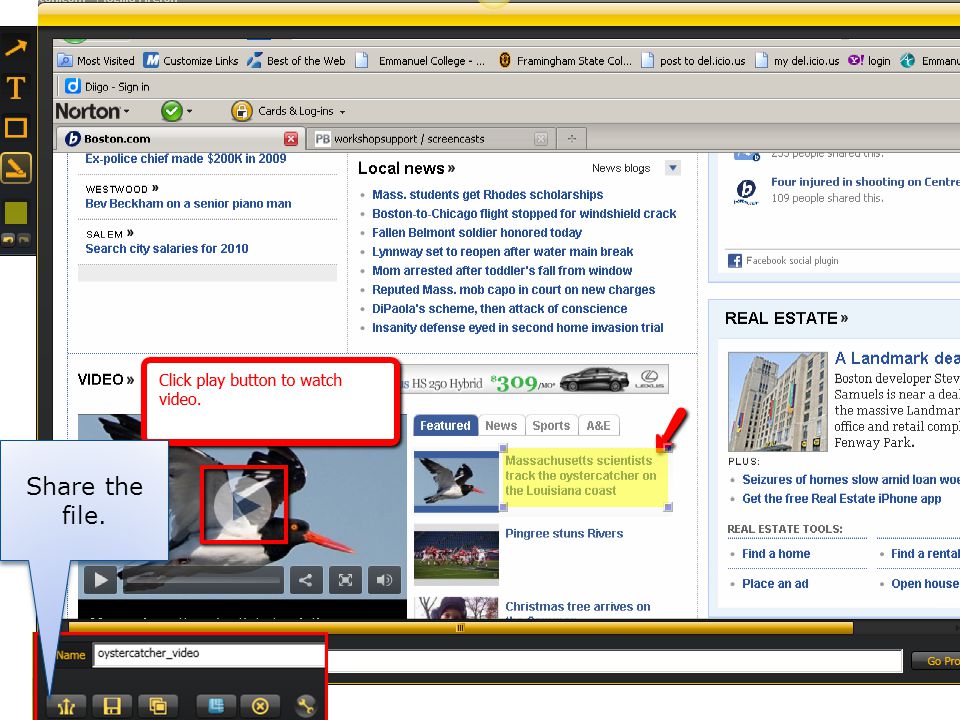Click the redo arrow in Jing toolbar
960x720 pixels.
tap(23, 239)
